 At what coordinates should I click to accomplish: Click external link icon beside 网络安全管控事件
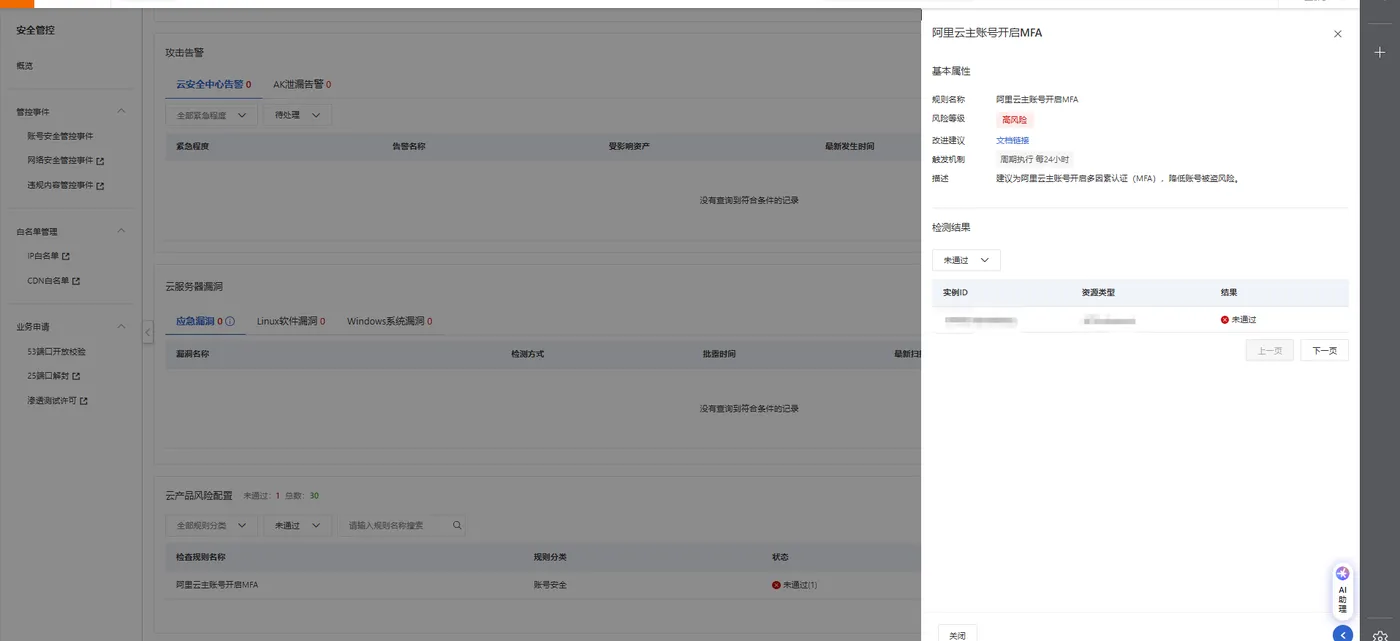pos(100,160)
